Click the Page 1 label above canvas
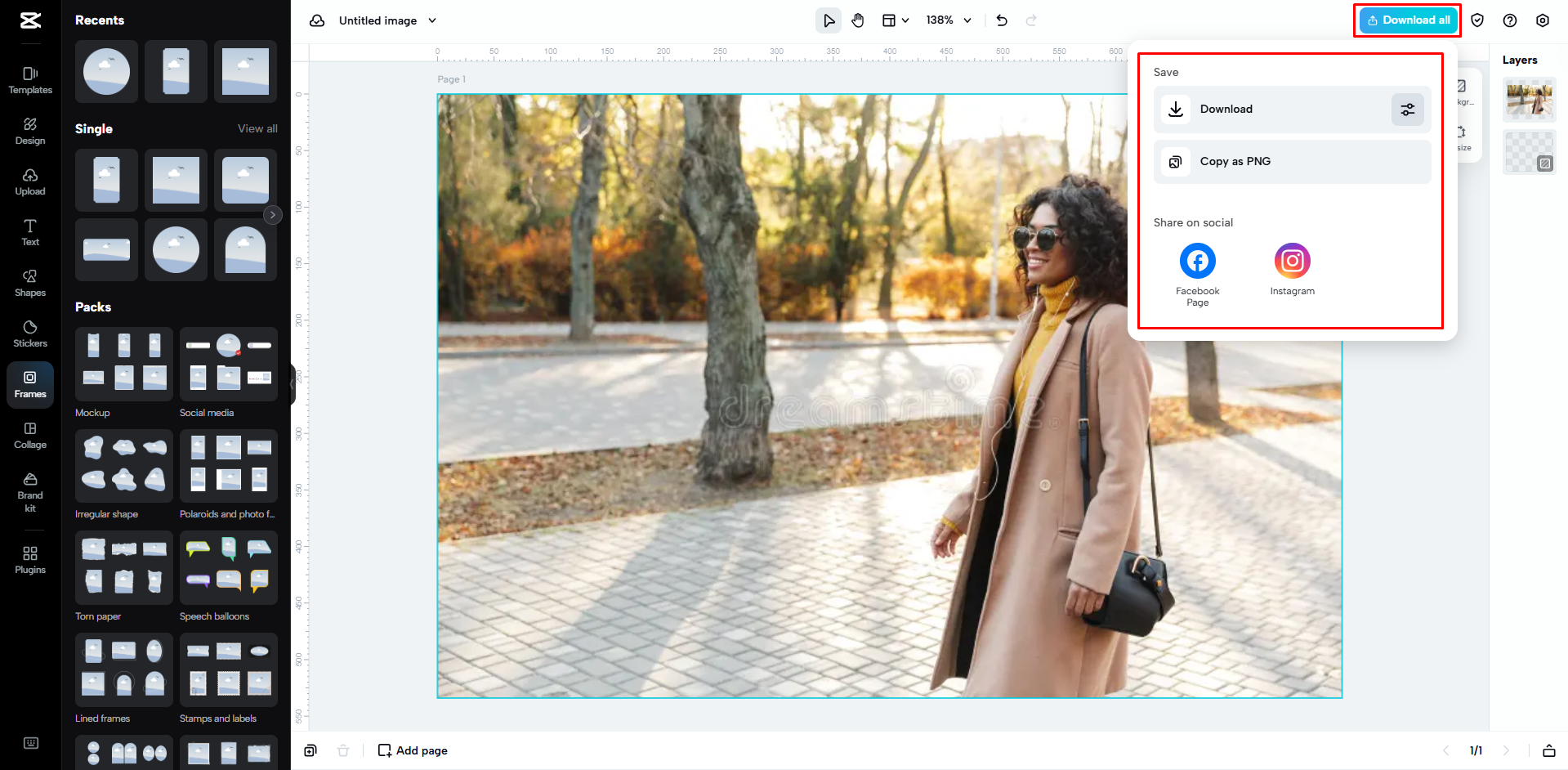The width and height of the screenshot is (1568, 770). (x=451, y=79)
